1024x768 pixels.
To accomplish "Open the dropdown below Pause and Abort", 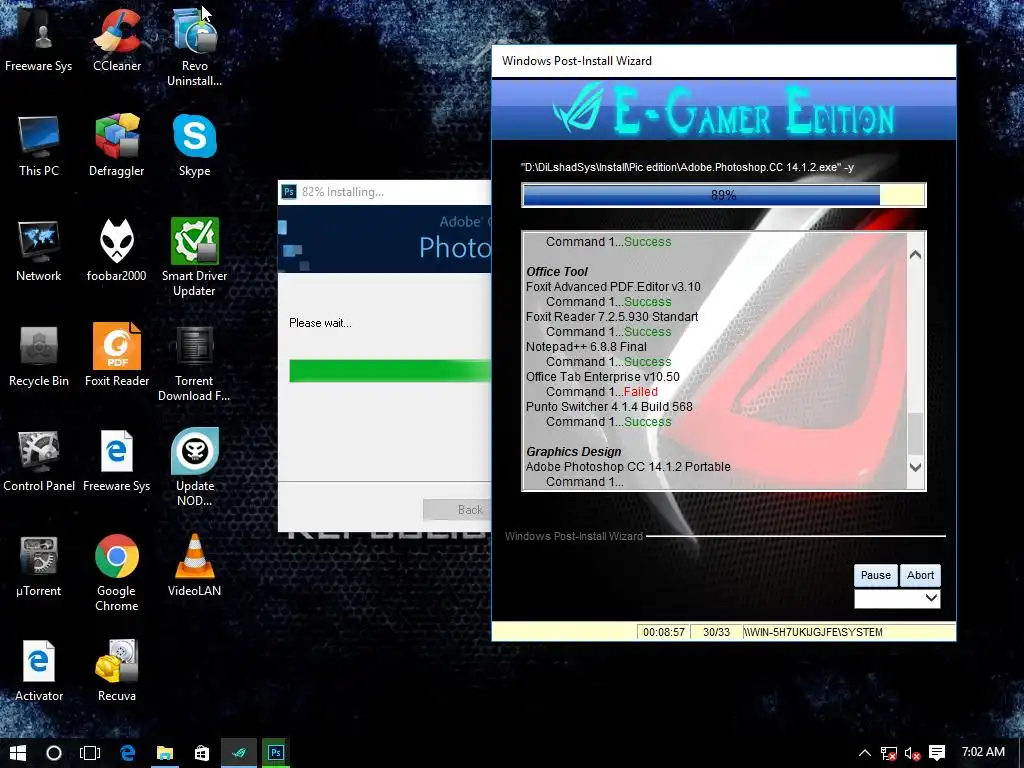I will click(897, 598).
